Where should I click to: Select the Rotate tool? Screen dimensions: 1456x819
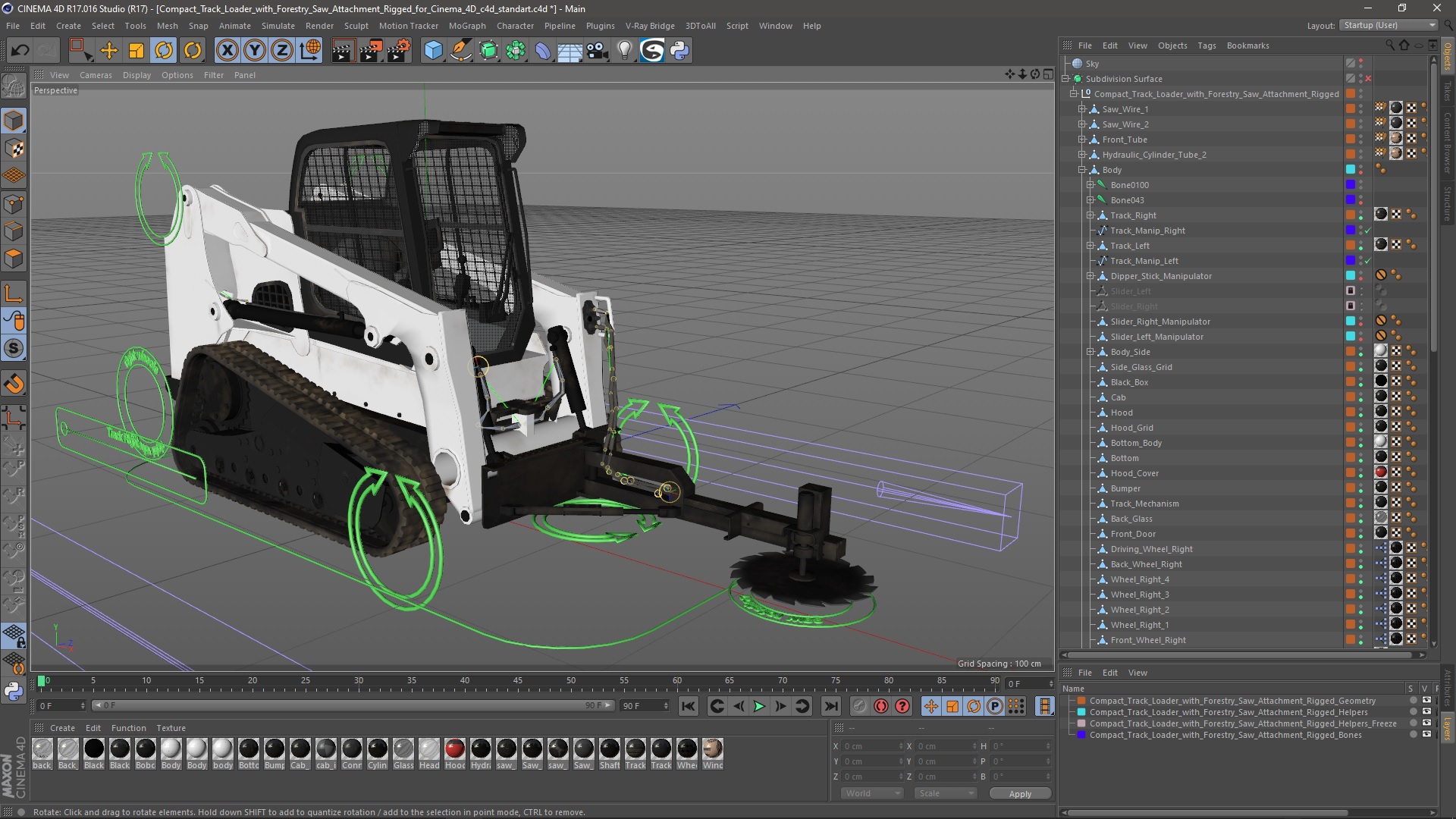point(165,51)
